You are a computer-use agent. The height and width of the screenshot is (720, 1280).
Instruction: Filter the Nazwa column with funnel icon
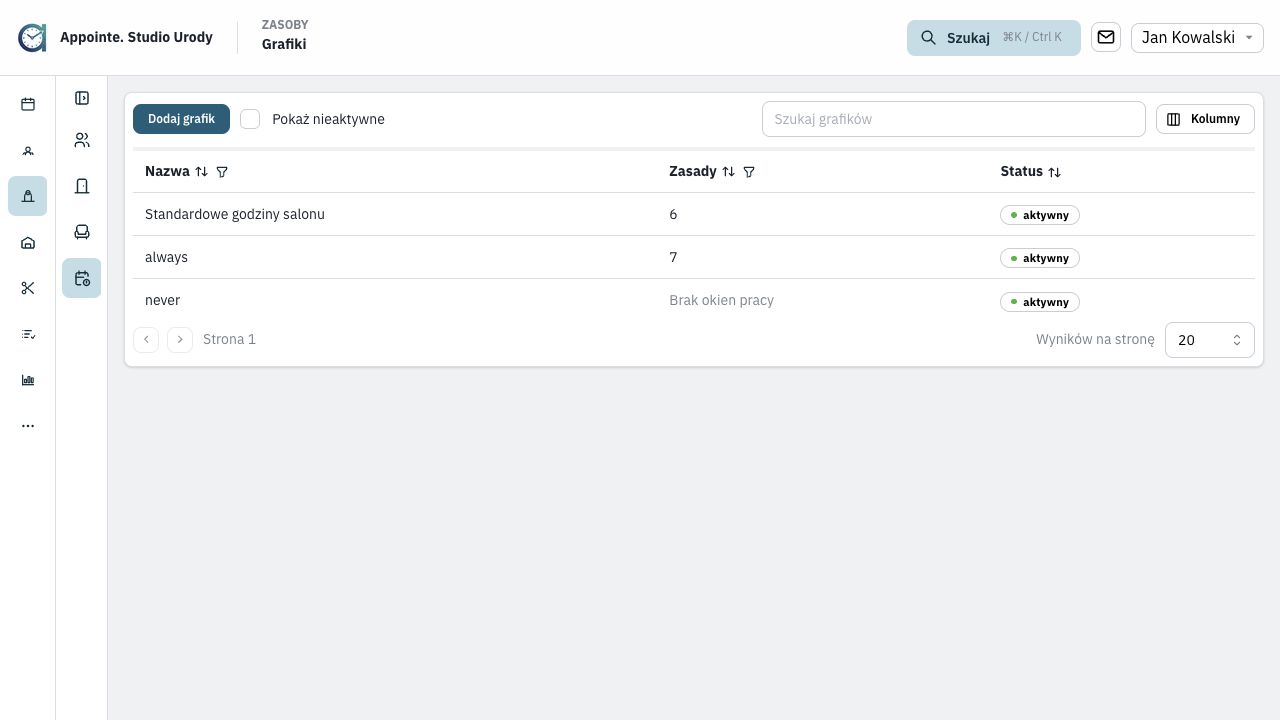222,172
